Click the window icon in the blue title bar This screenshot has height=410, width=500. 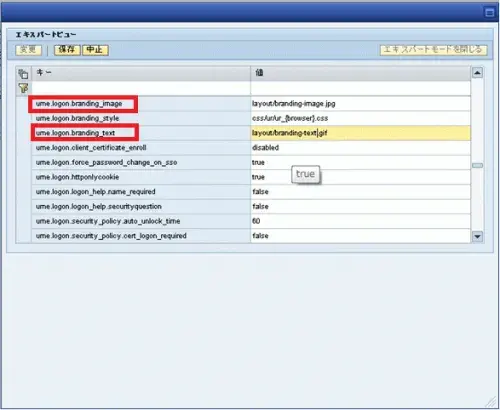point(489,13)
